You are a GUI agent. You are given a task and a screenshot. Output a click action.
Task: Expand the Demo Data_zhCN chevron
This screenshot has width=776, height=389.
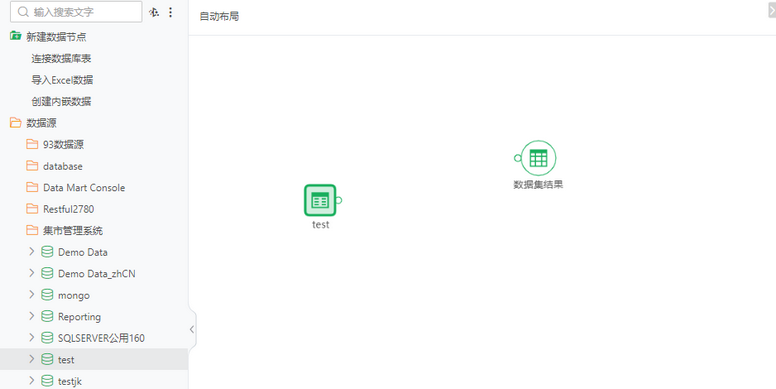tap(31, 273)
